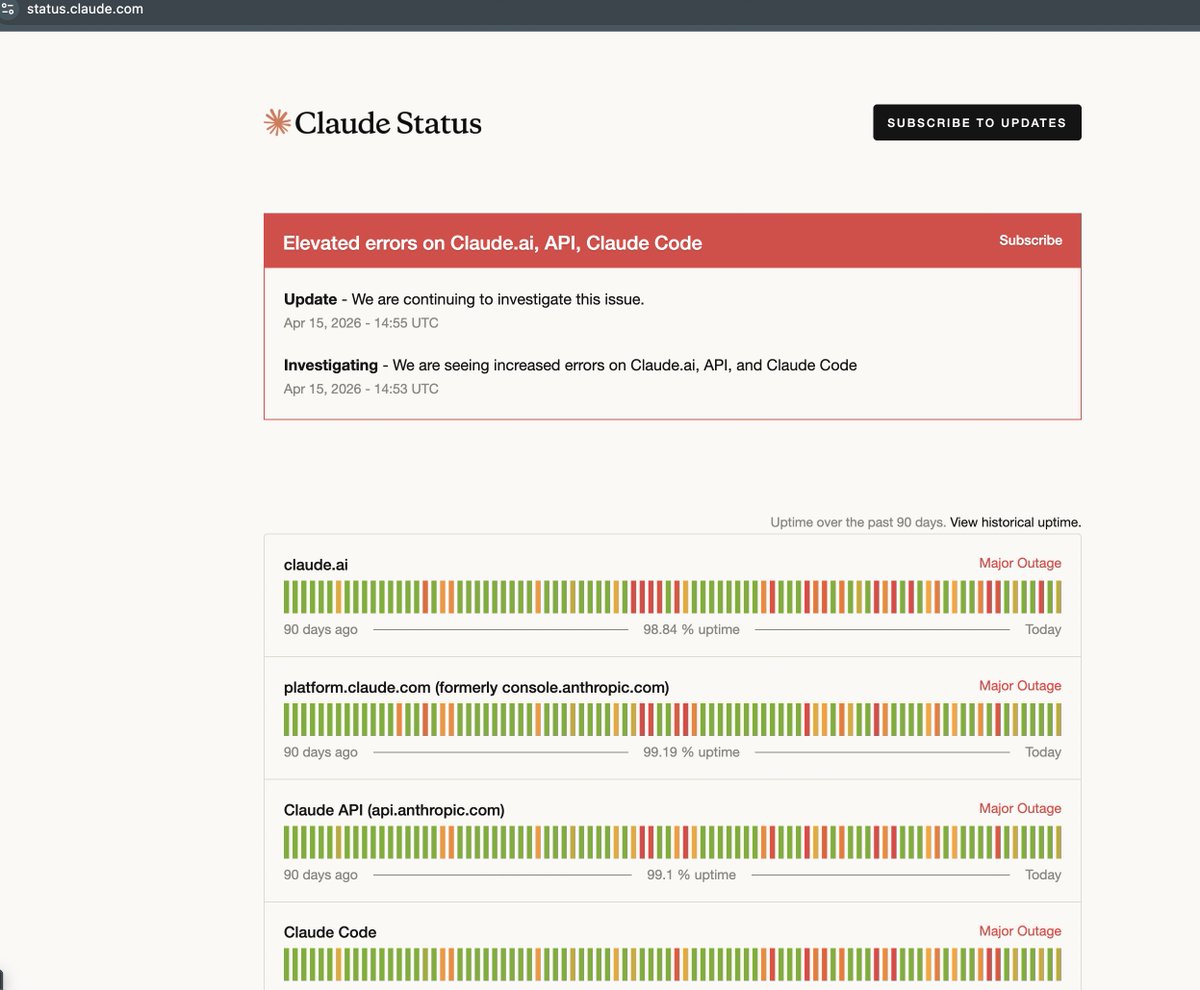
Task: Click the Investigating status label in incident
Action: [331, 366]
